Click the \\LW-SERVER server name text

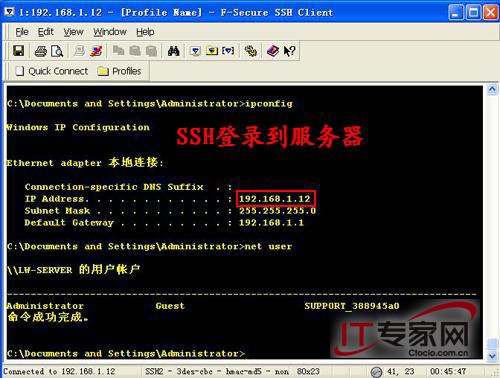(40, 270)
